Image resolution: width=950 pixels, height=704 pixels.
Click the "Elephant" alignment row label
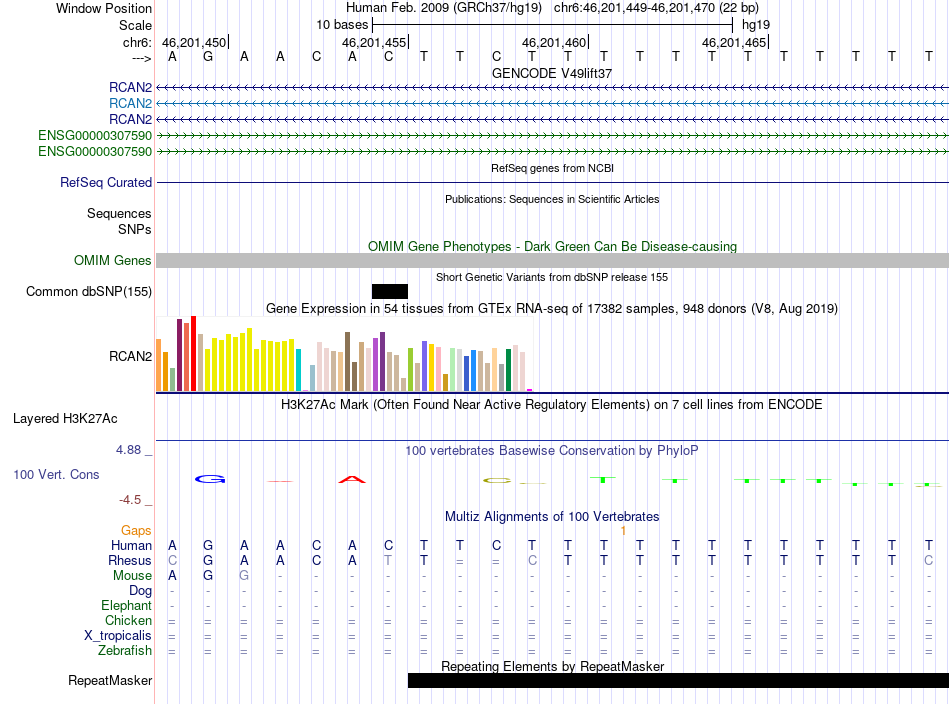point(127,605)
